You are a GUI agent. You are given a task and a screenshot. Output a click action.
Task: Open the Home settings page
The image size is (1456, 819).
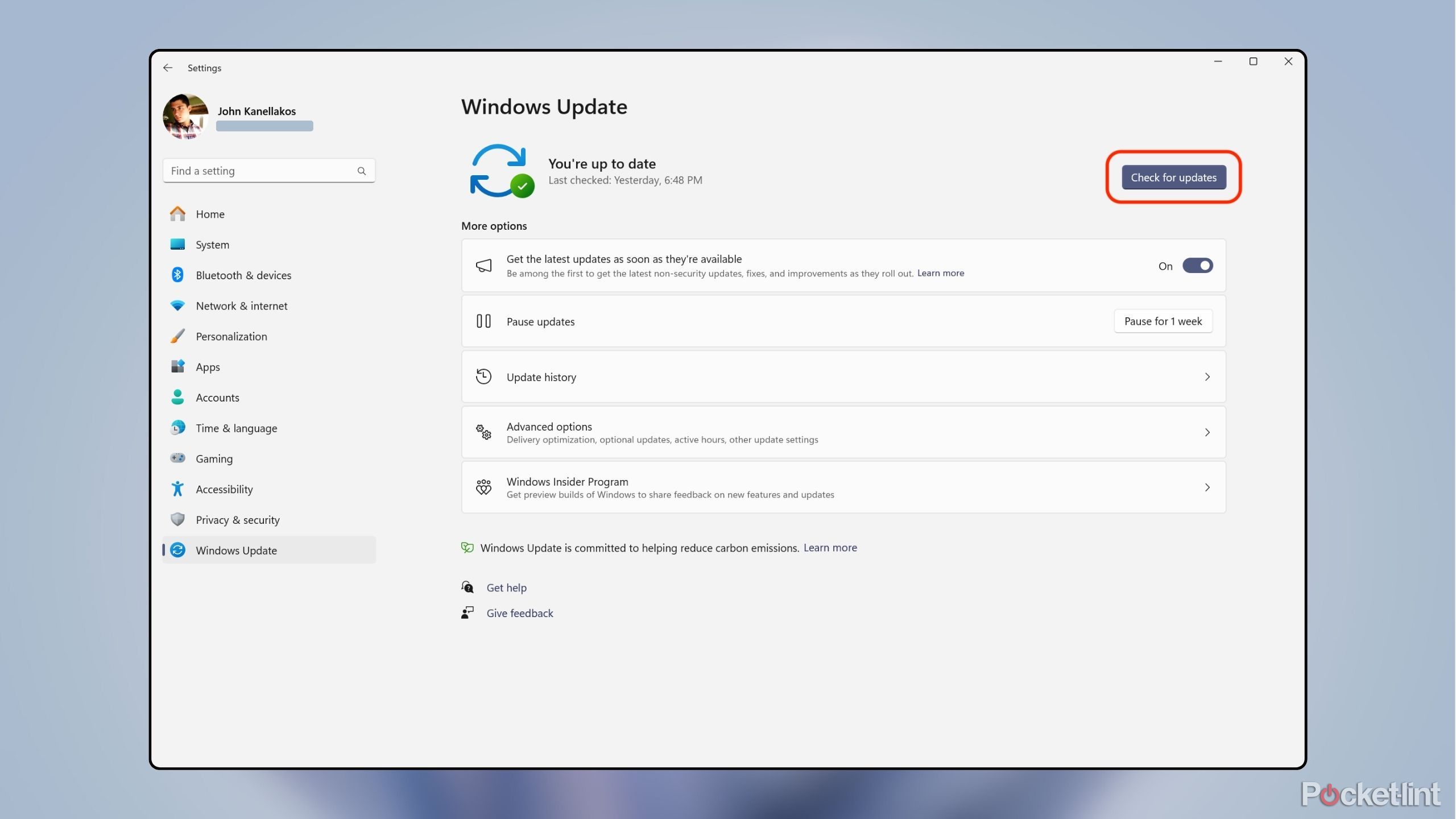click(269, 214)
